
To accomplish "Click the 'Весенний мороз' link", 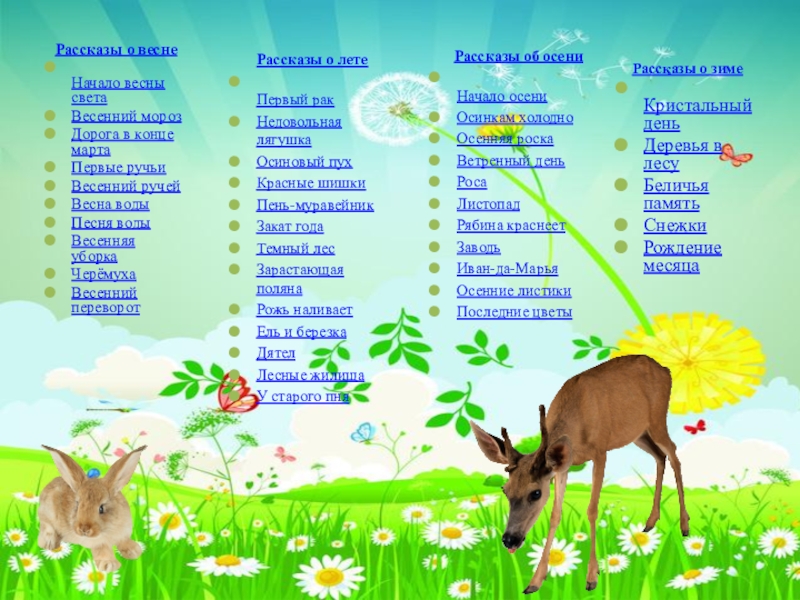I will [x=126, y=116].
